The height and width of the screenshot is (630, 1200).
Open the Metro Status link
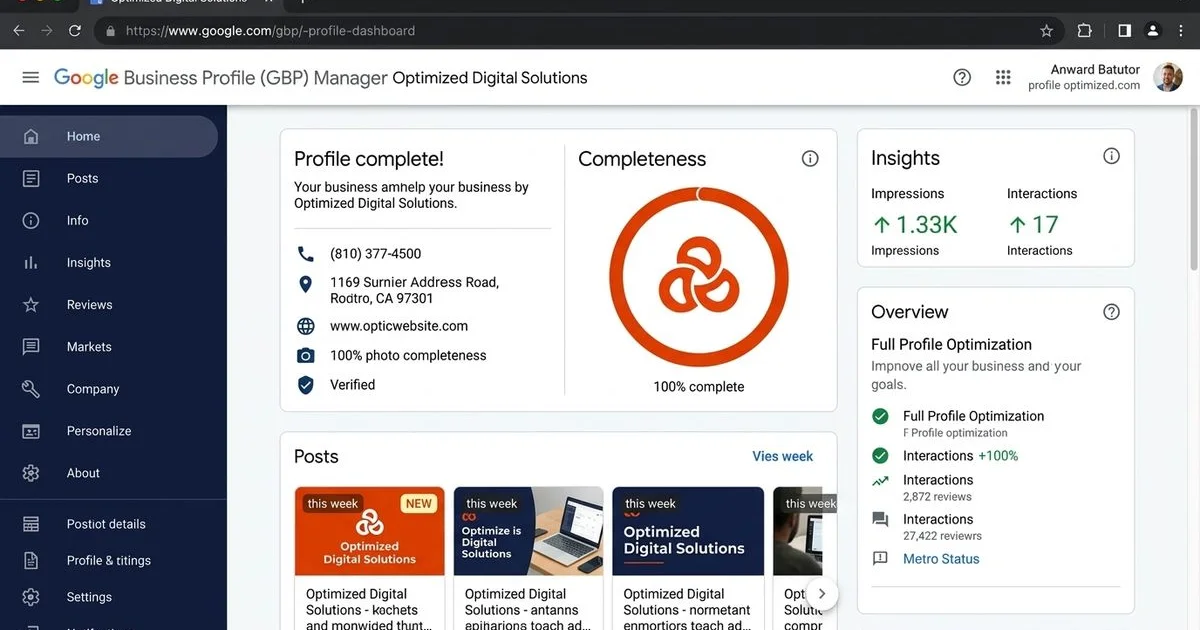(x=941, y=559)
